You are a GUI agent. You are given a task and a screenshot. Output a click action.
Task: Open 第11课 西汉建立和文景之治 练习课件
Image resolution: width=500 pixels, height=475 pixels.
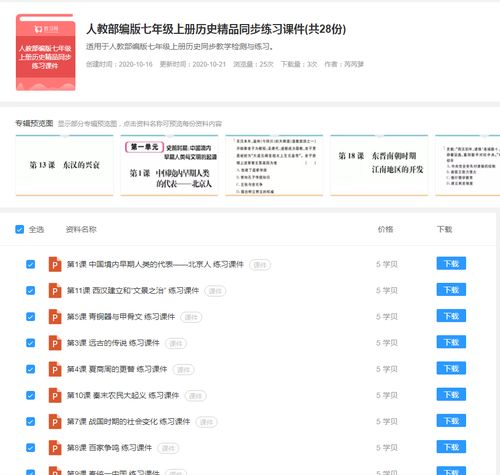pos(133,291)
